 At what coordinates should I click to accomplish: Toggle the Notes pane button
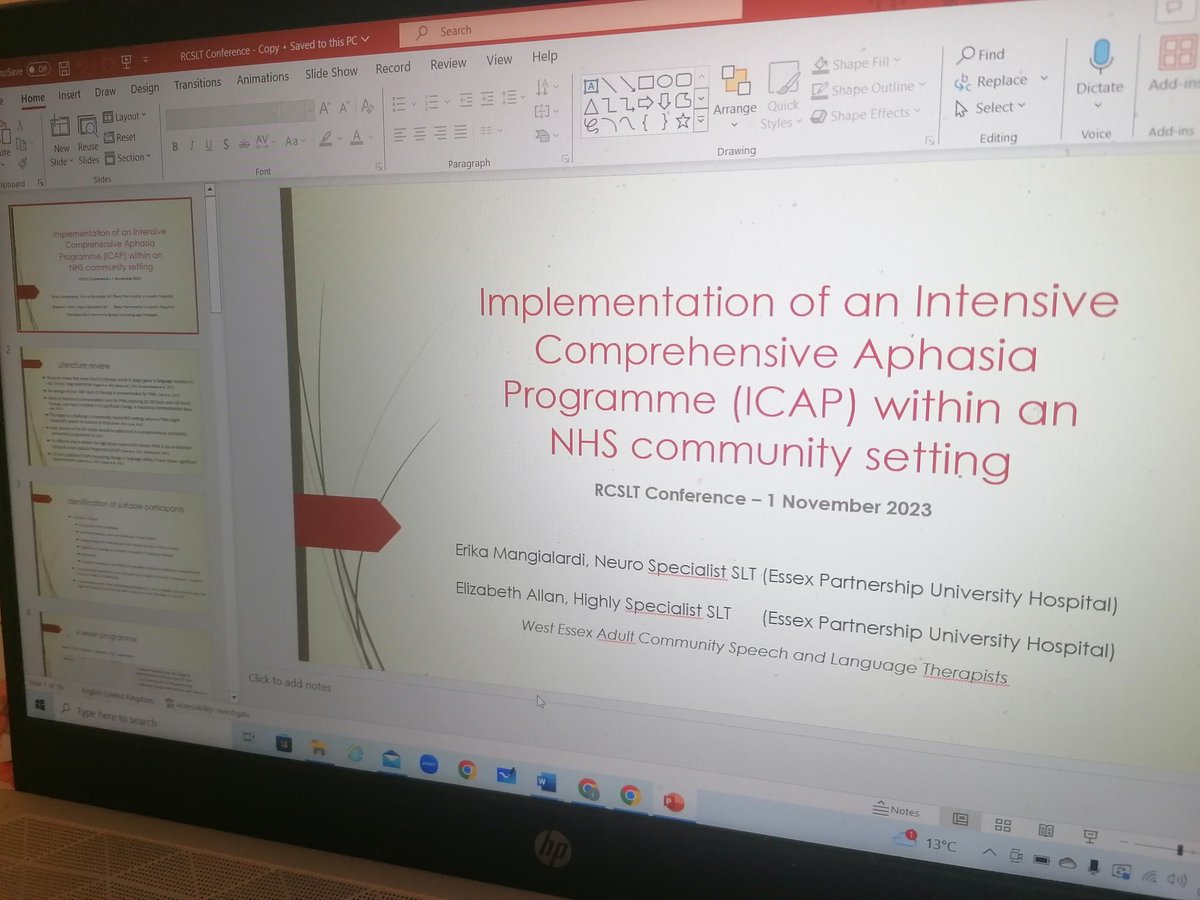896,810
